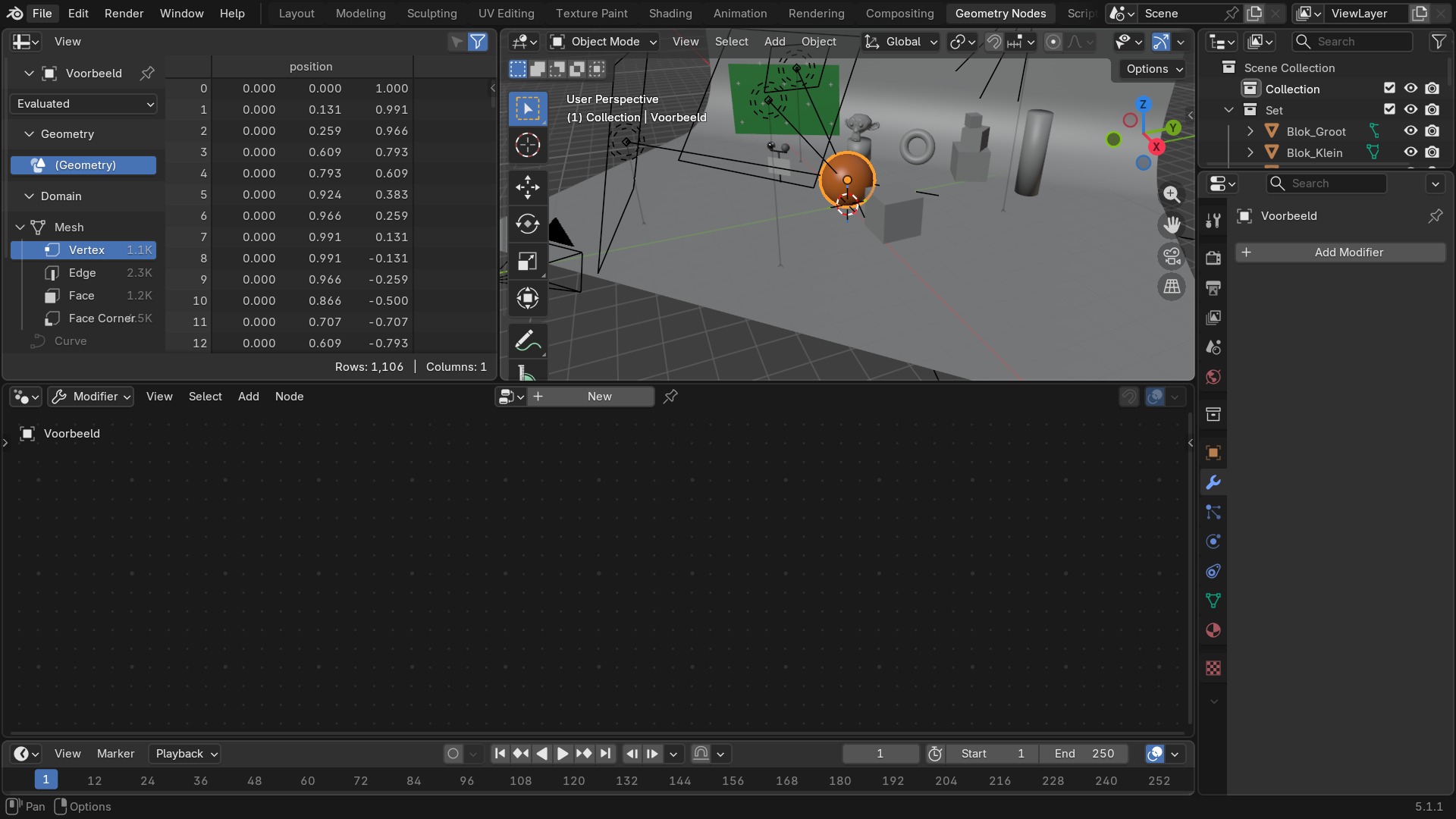This screenshot has height=819, width=1456.
Task: Create New node group with New button
Action: coord(591,397)
